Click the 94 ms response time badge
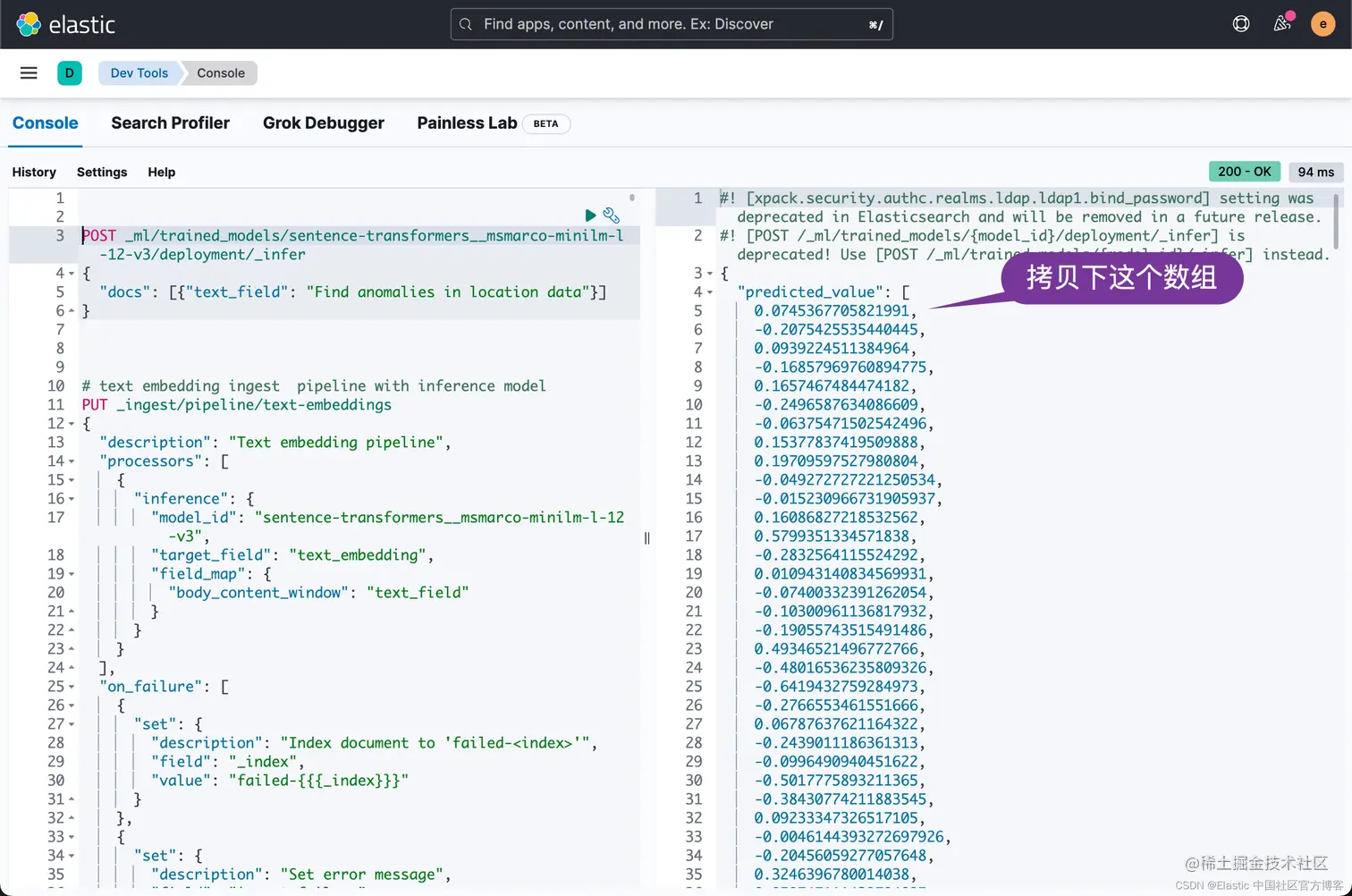Viewport: 1352px width, 896px height. [x=1316, y=172]
